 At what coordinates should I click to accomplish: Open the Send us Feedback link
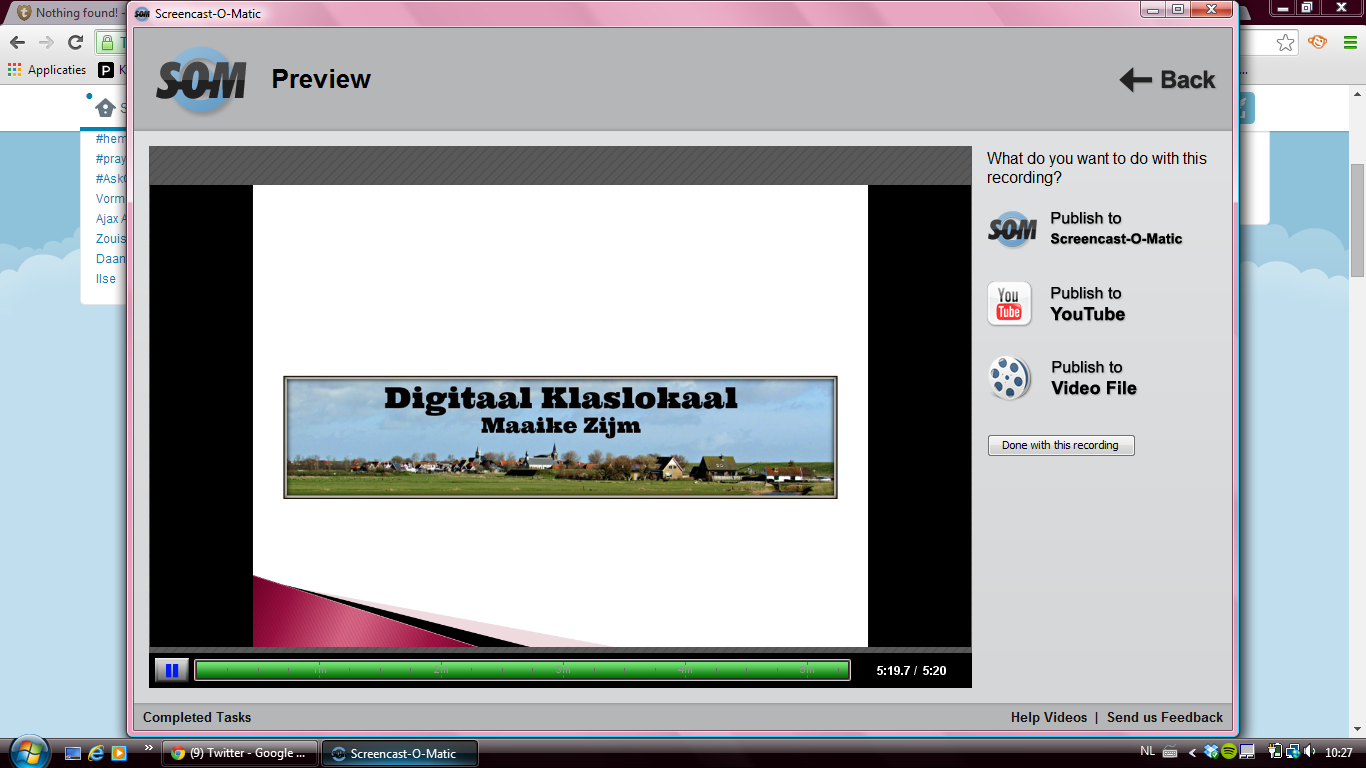click(1164, 717)
